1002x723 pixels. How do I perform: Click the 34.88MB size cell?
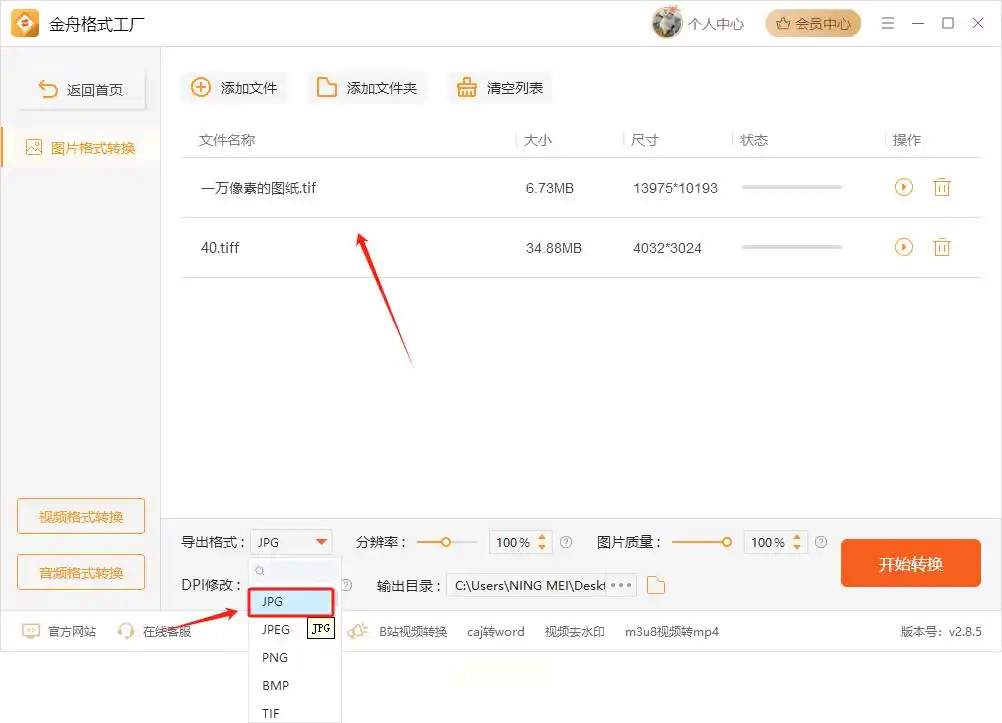553,248
